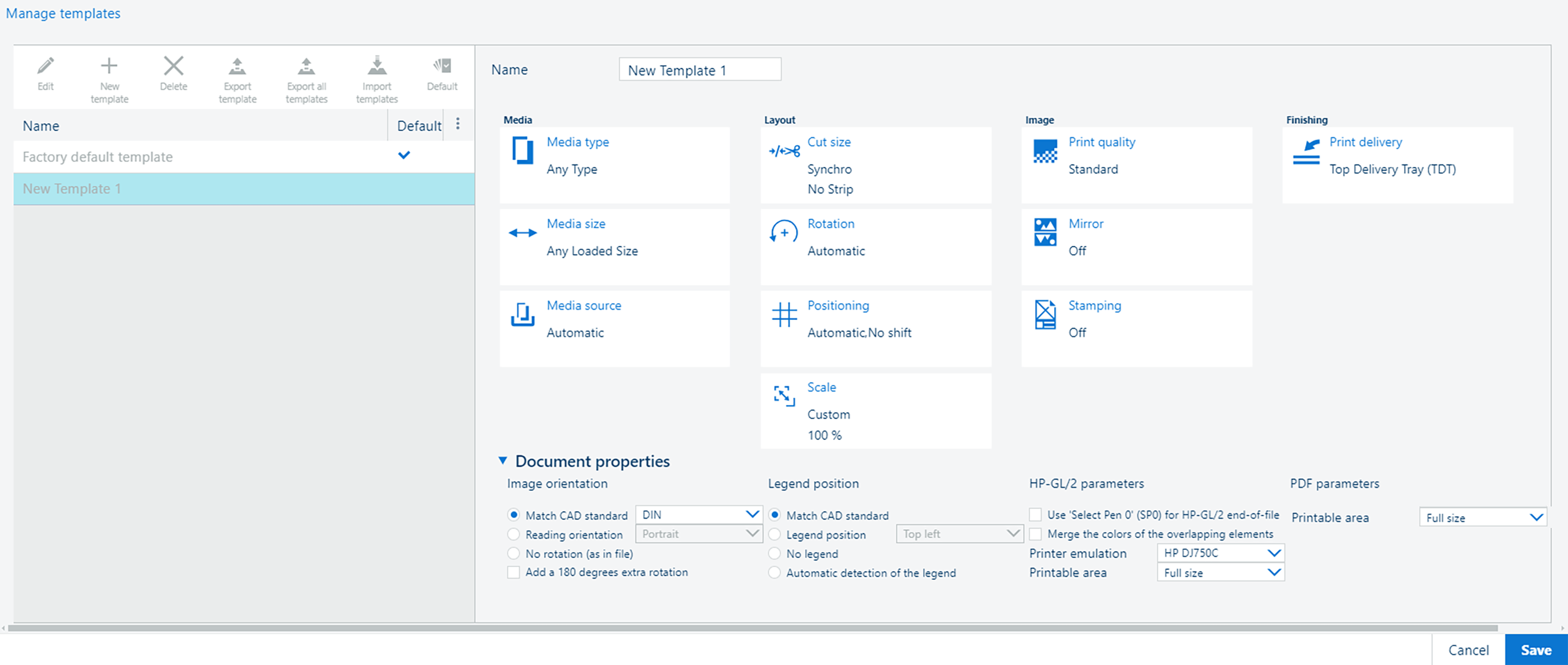Viewport: 1568px width, 665px height.
Task: Click the Delete X icon
Action: 173,66
